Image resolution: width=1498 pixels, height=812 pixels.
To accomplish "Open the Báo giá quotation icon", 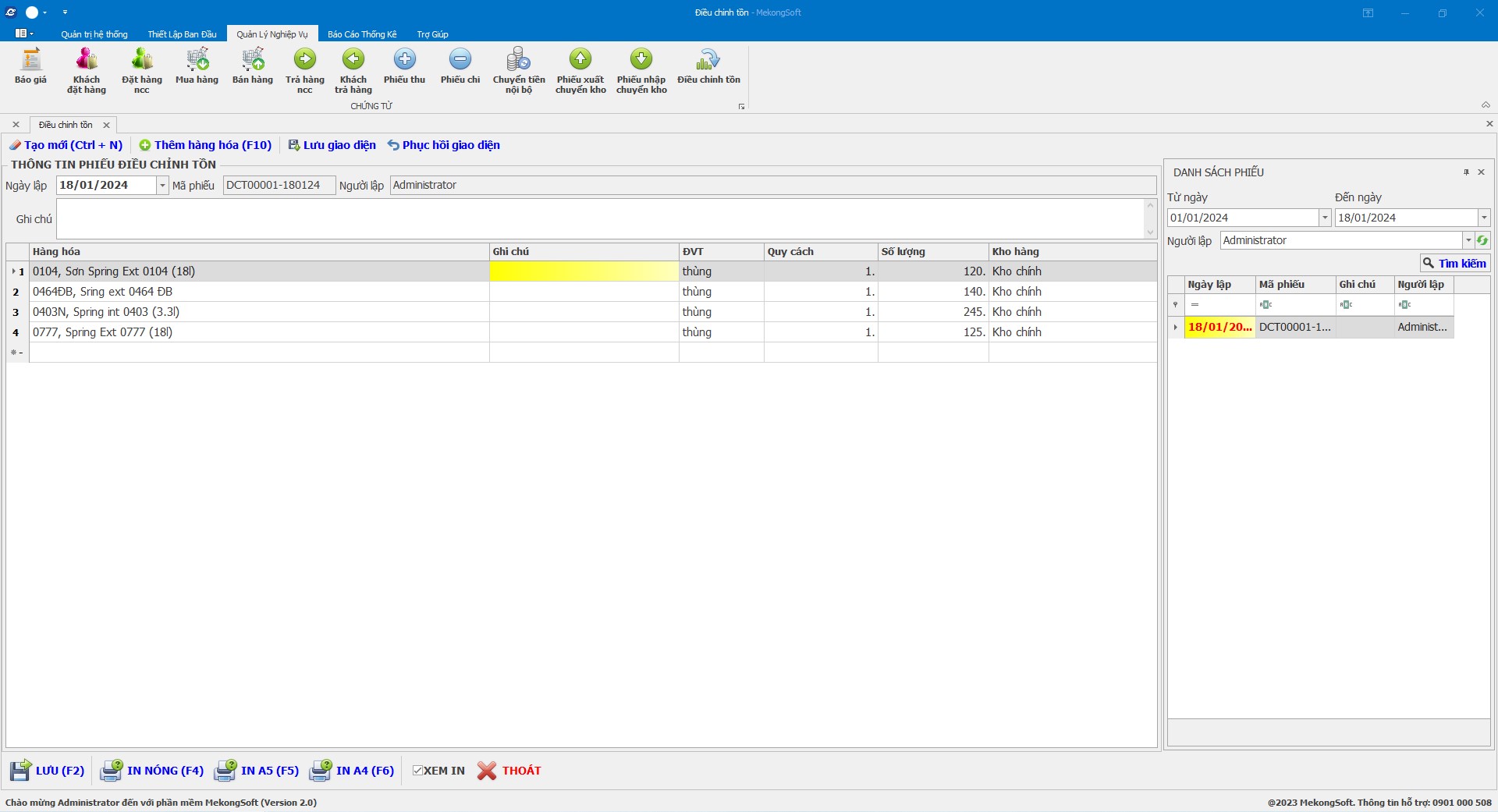I will point(30,67).
